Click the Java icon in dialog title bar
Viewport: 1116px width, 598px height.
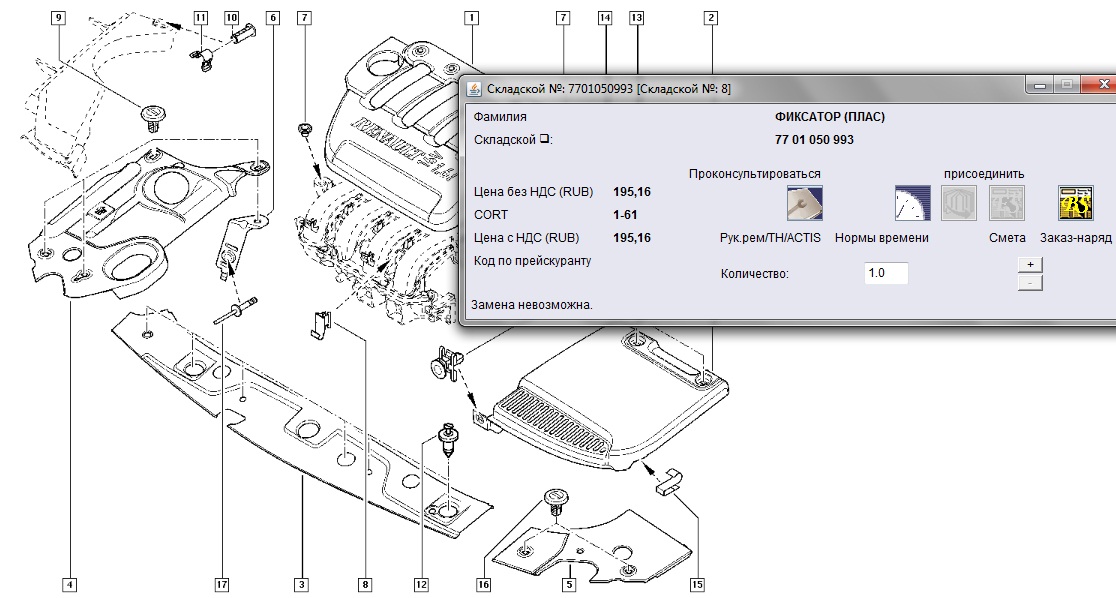click(473, 88)
